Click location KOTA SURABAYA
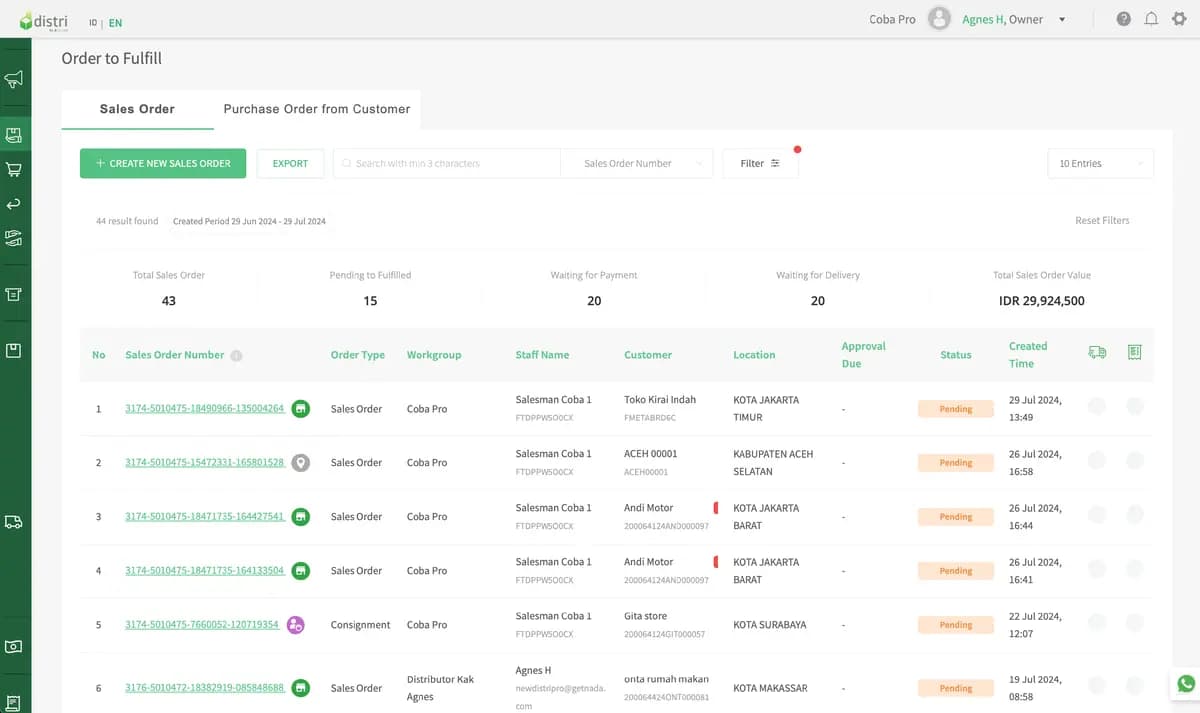 click(x=772, y=625)
